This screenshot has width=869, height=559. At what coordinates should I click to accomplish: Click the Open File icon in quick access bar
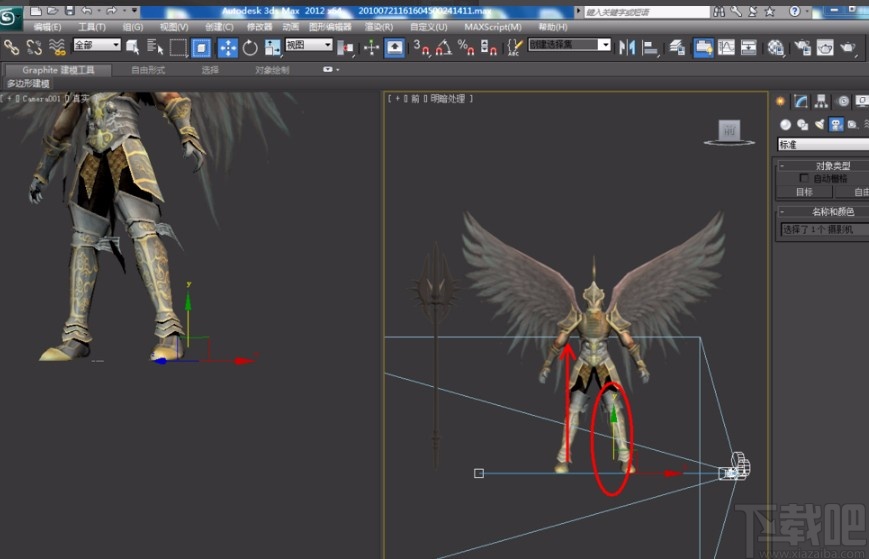click(x=53, y=11)
